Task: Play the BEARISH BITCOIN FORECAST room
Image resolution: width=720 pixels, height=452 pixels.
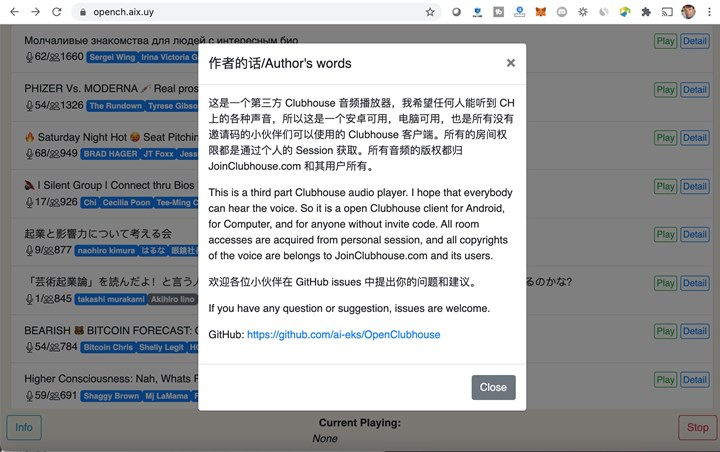Action: click(x=665, y=331)
